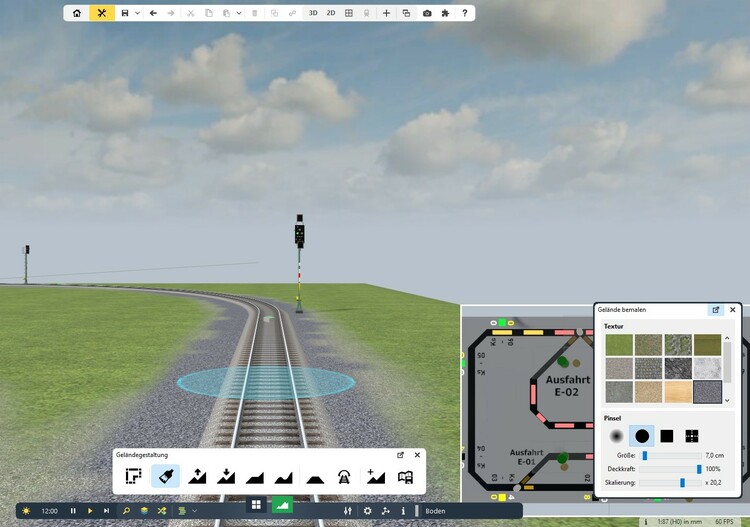Click the train cab view icon

366,13
